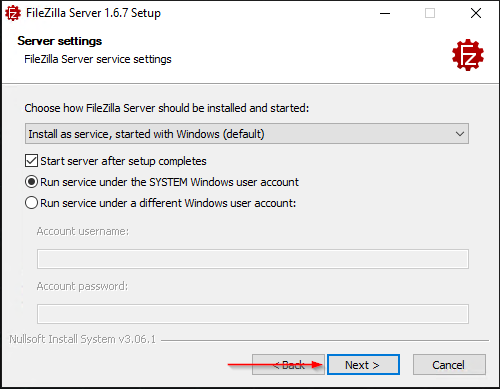Click the FileZilla Server 1.6.7 Setup title
The width and height of the screenshot is (500, 389).
coord(93,13)
